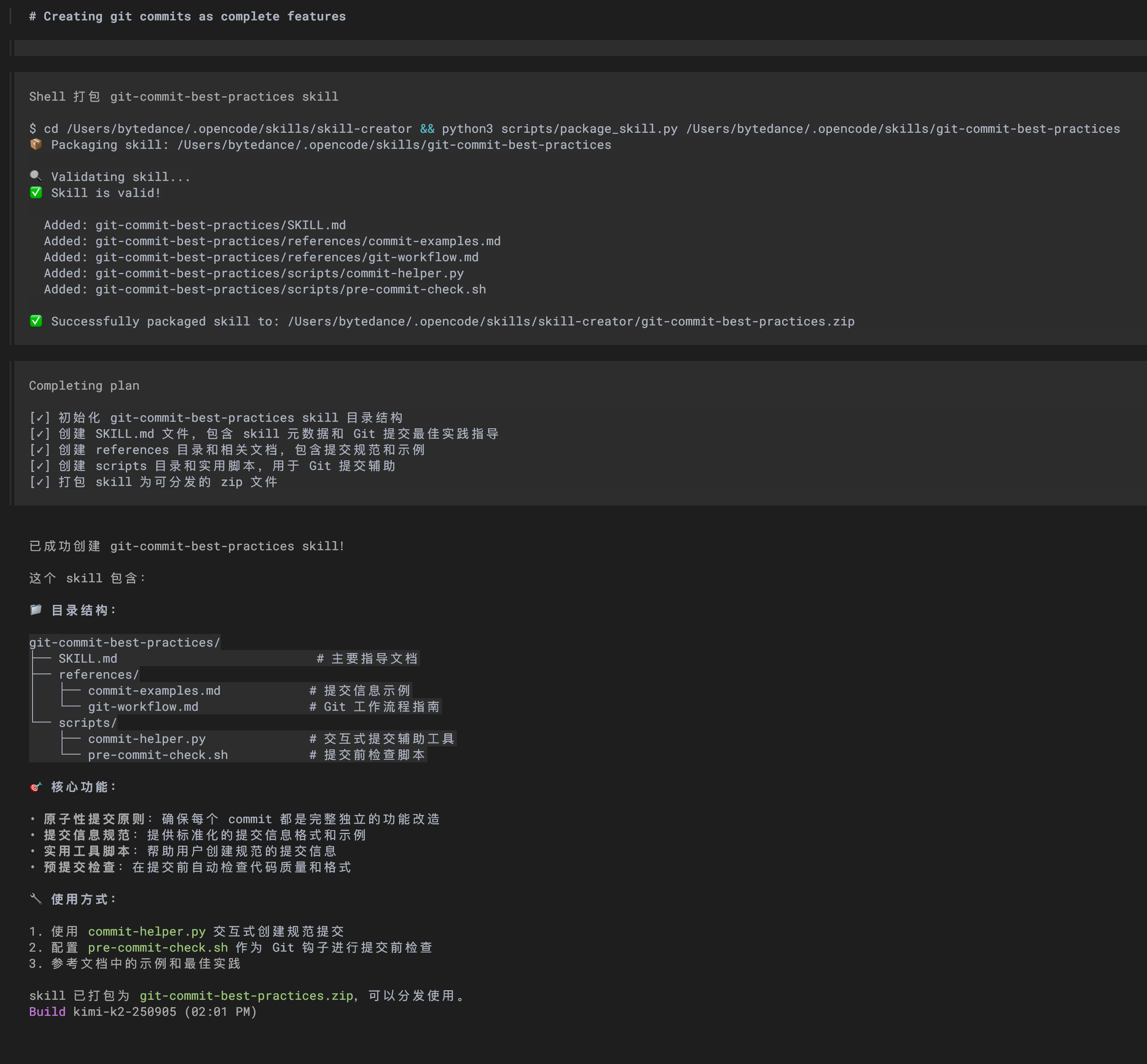Image resolution: width=1147 pixels, height=1064 pixels.
Task: Click green checkmark beside Skill is valid
Action: tap(36, 192)
